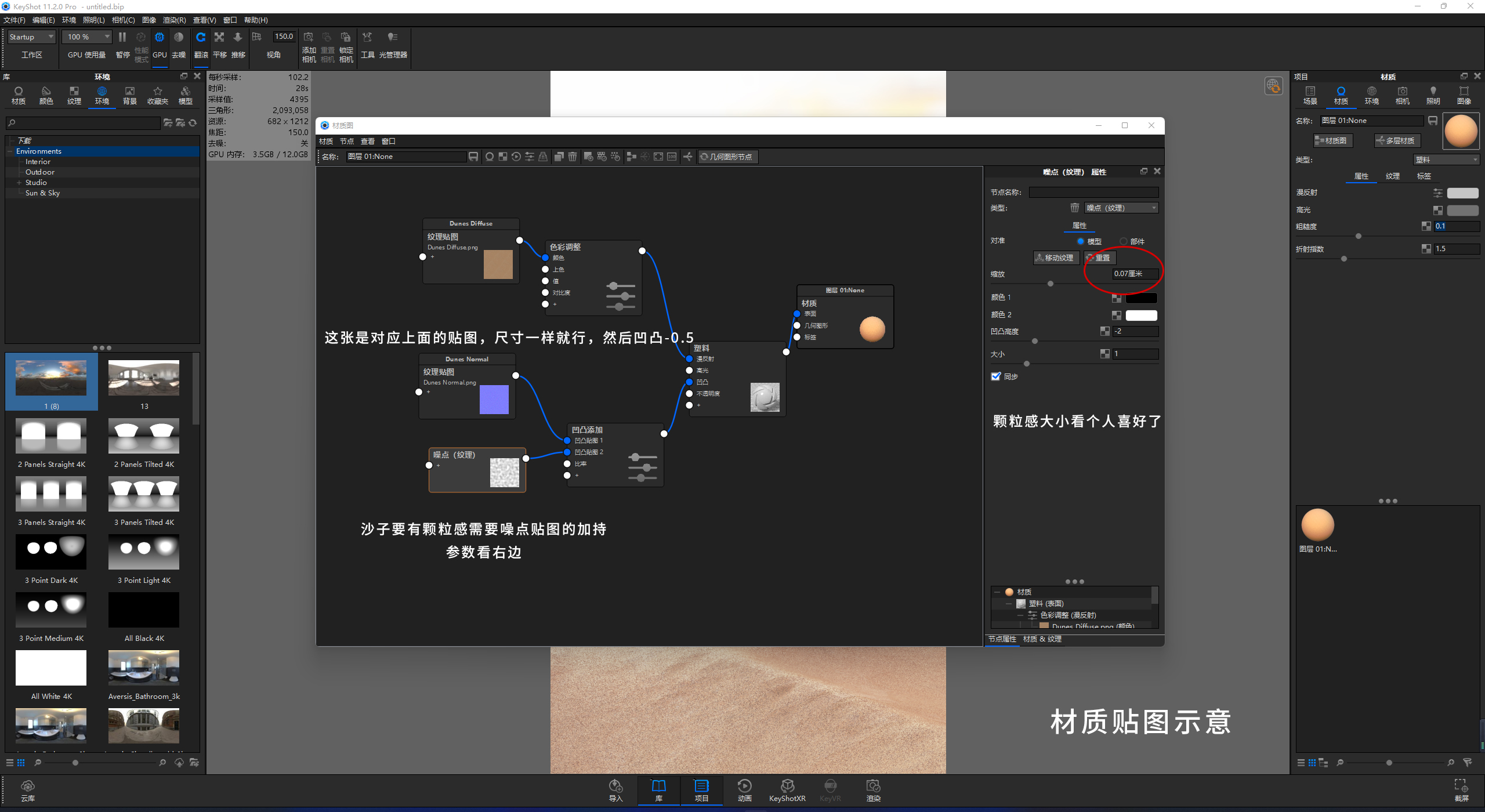Open the material type dropdown 塑料
The width and height of the screenshot is (1485, 812).
click(1446, 159)
